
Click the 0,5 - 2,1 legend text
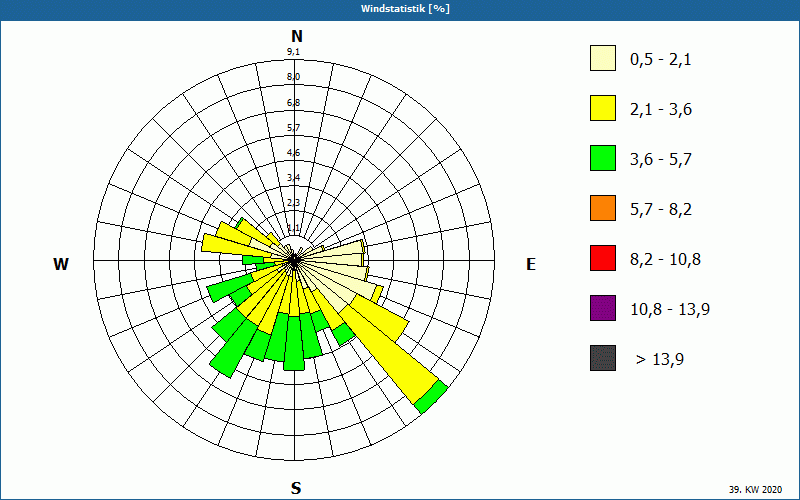click(661, 60)
